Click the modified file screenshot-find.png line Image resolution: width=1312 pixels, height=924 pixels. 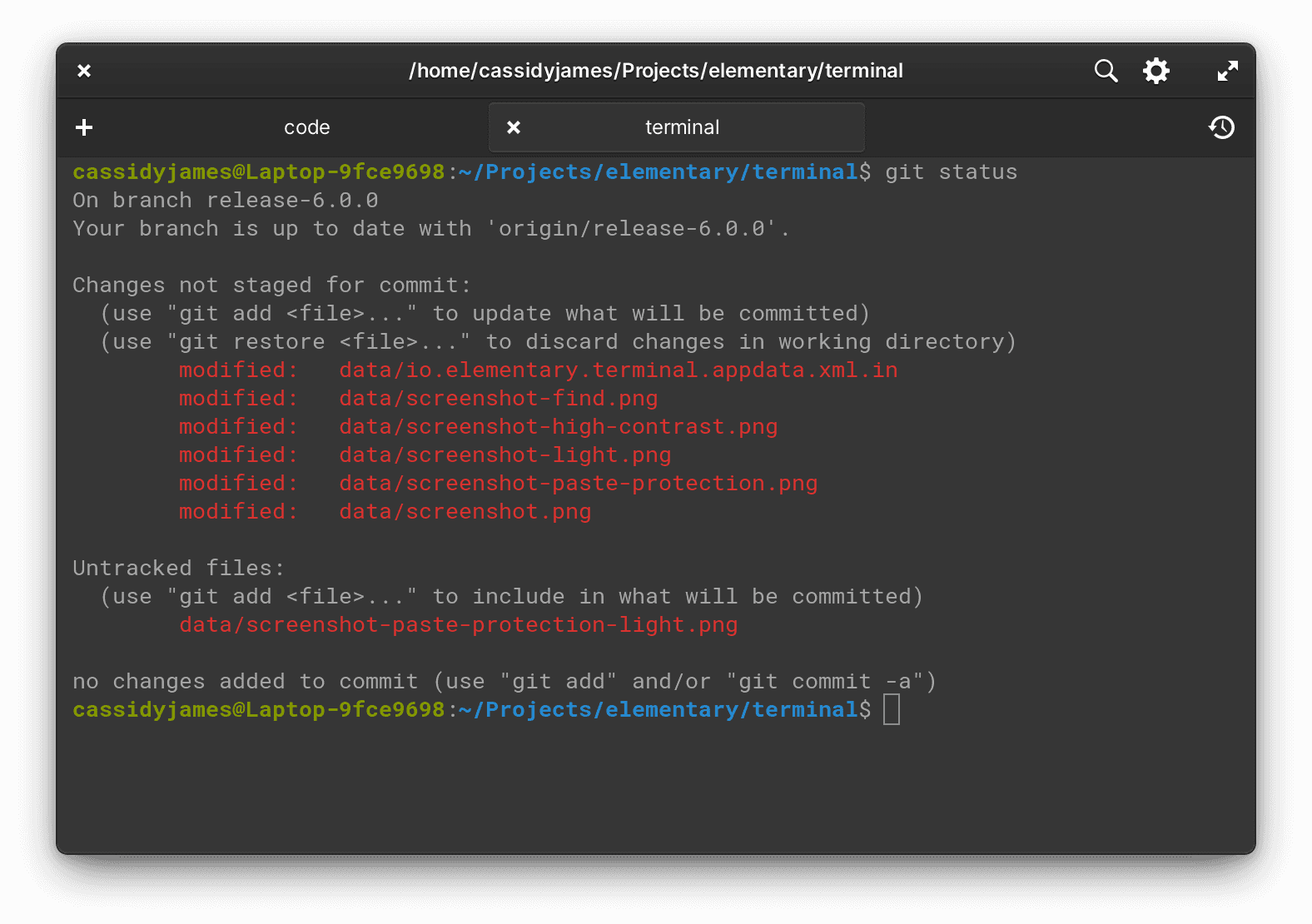coord(498,398)
